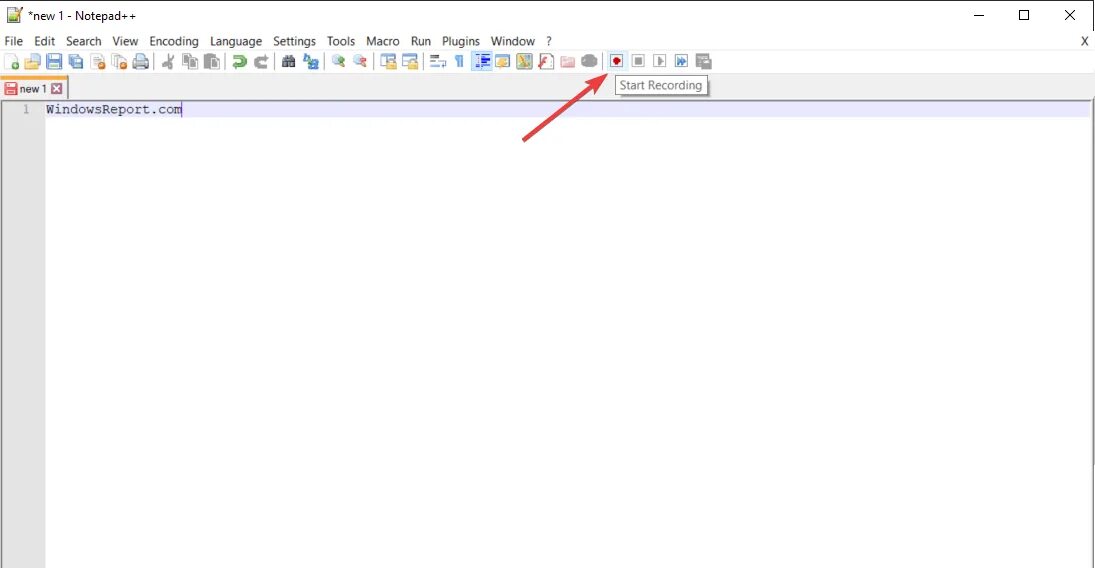Click the Folder as Workspace icon

568,61
